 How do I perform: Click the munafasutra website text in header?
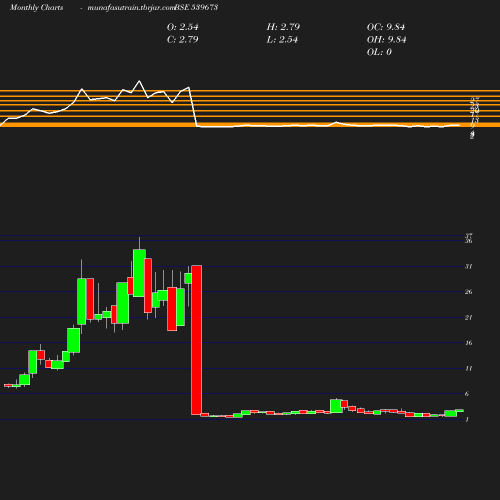click(x=131, y=7)
